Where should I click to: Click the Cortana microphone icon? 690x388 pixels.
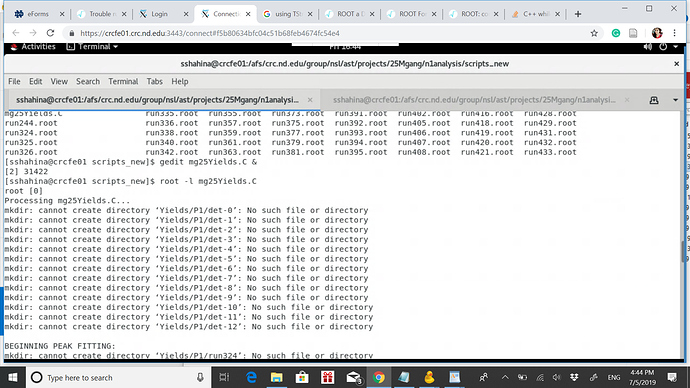click(200, 377)
